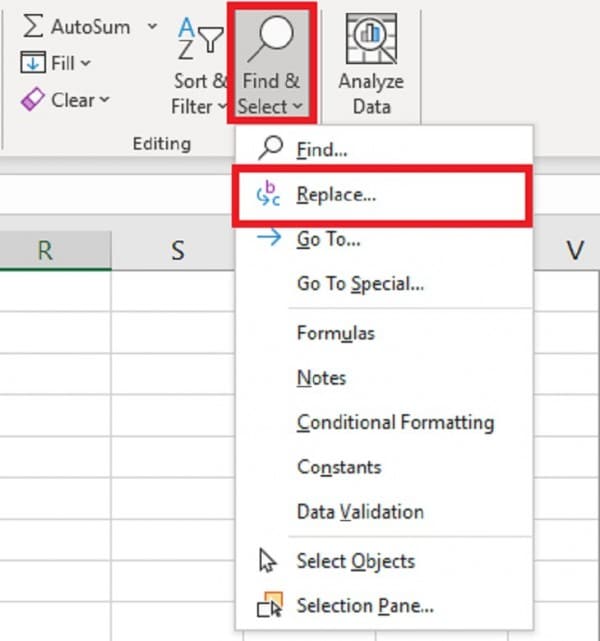Image resolution: width=600 pixels, height=641 pixels.
Task: Choose Find... from the menu
Action: 384,149
